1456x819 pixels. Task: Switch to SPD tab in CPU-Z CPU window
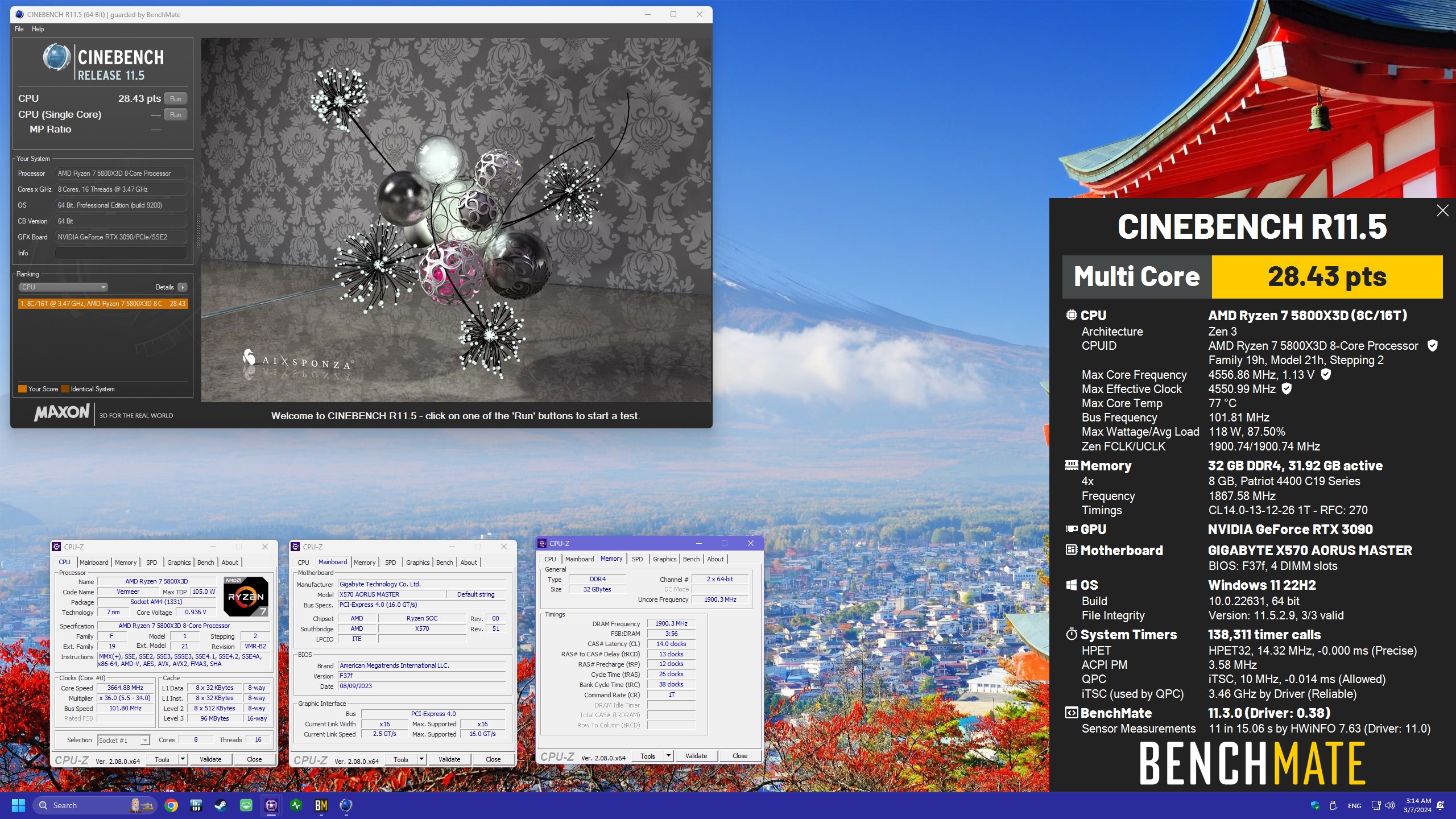(x=152, y=562)
